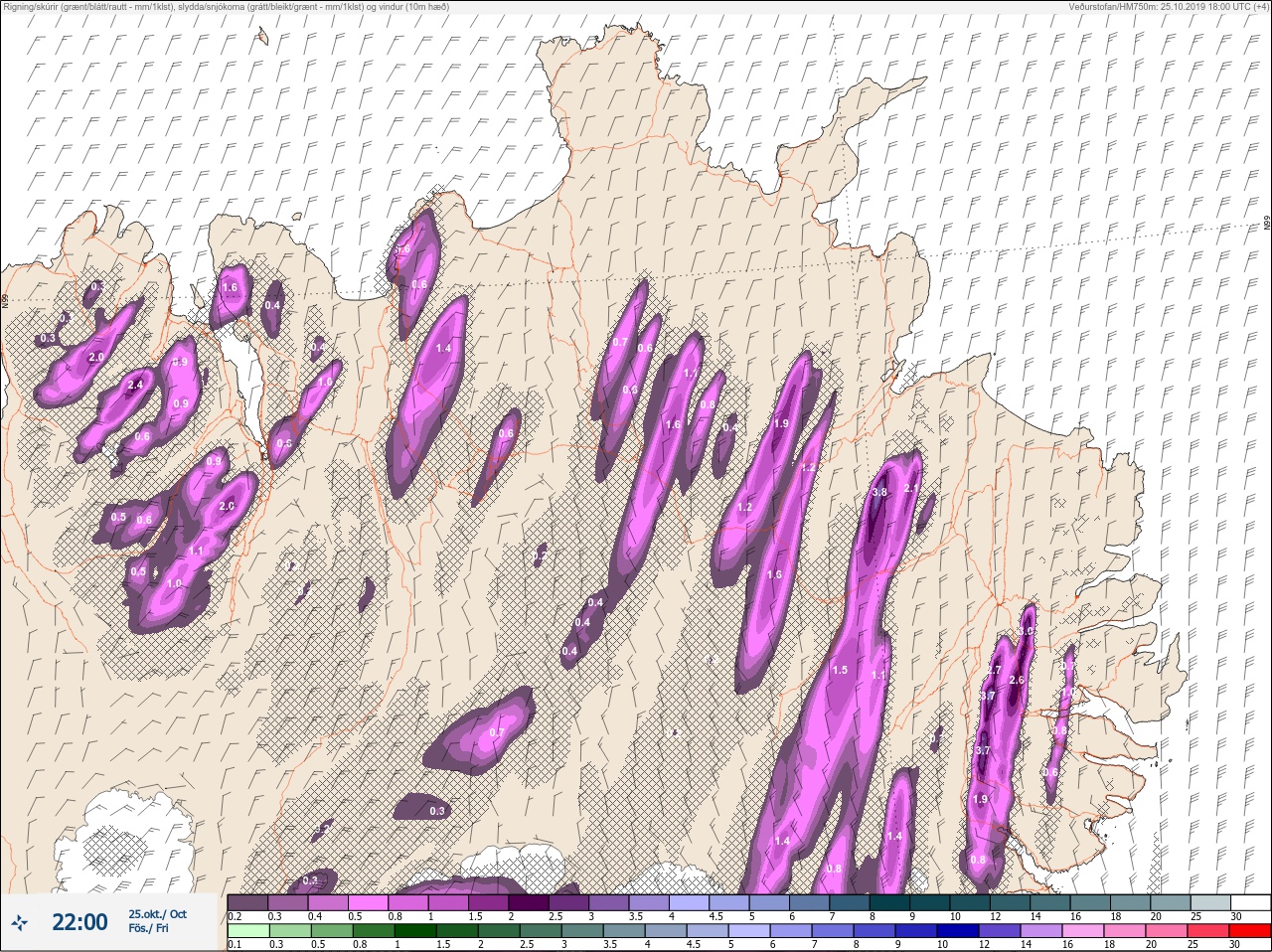Select the 3.0 precipitation value in the east

pos(1029,631)
